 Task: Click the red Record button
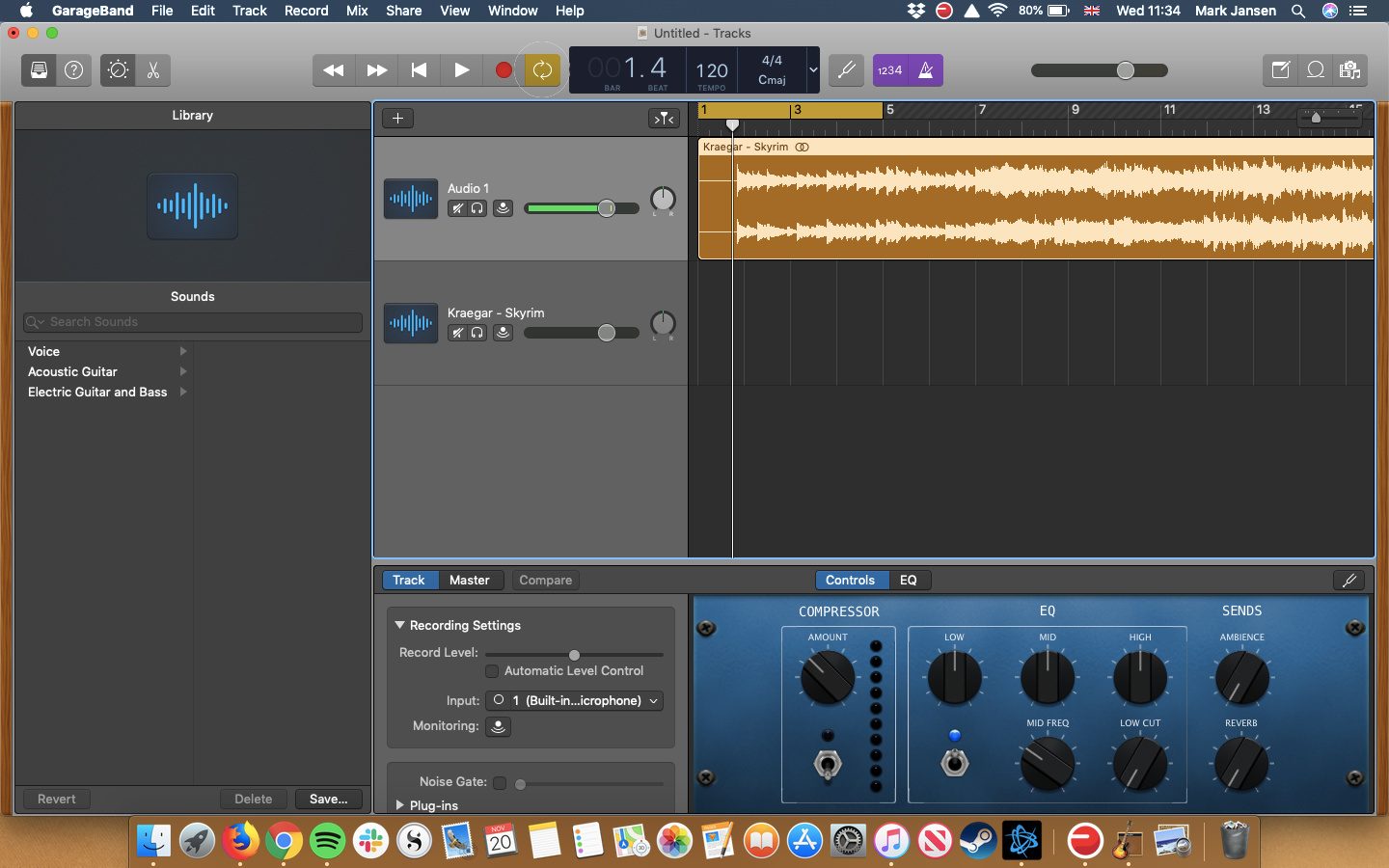504,70
